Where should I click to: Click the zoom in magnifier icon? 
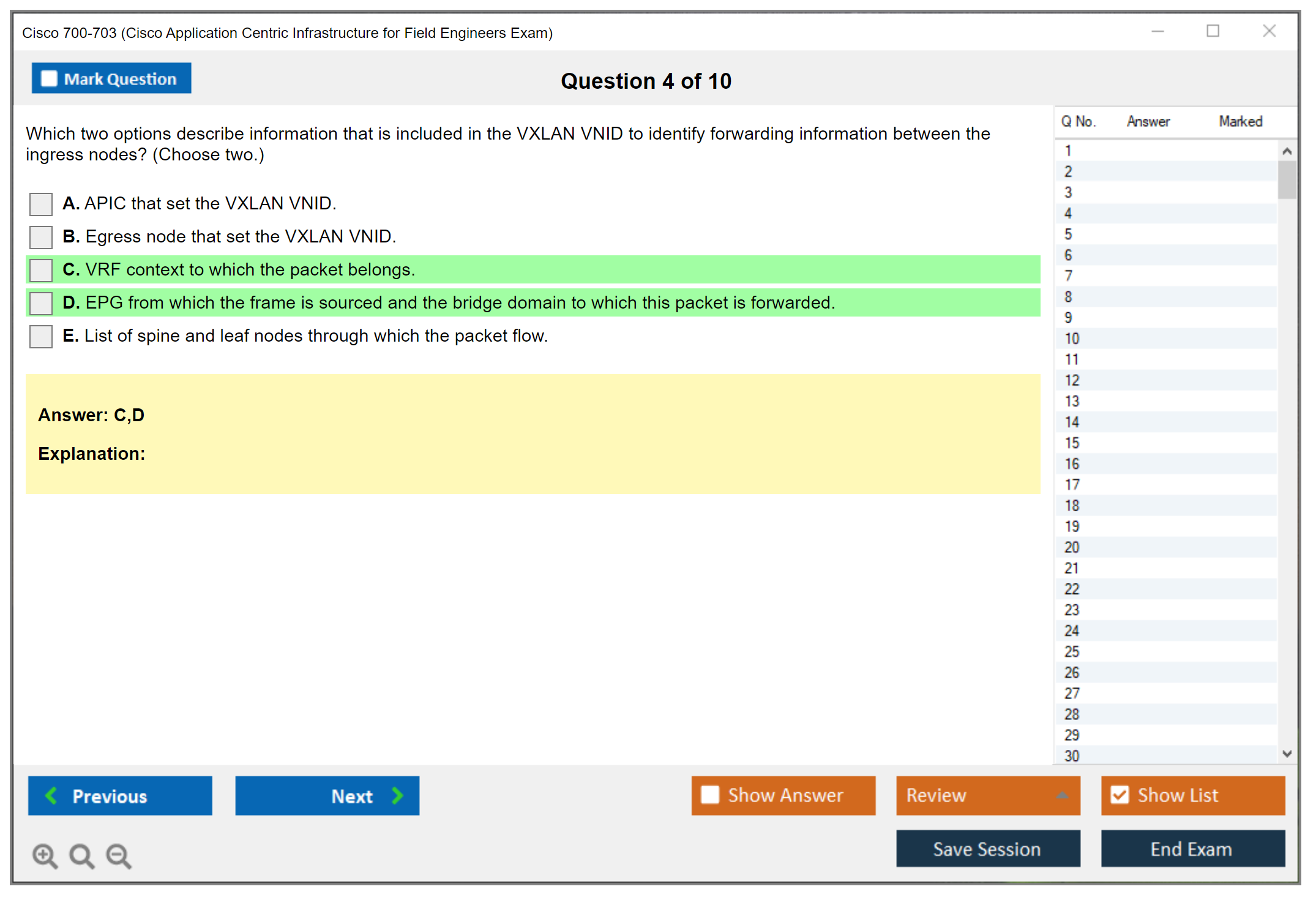coord(45,855)
